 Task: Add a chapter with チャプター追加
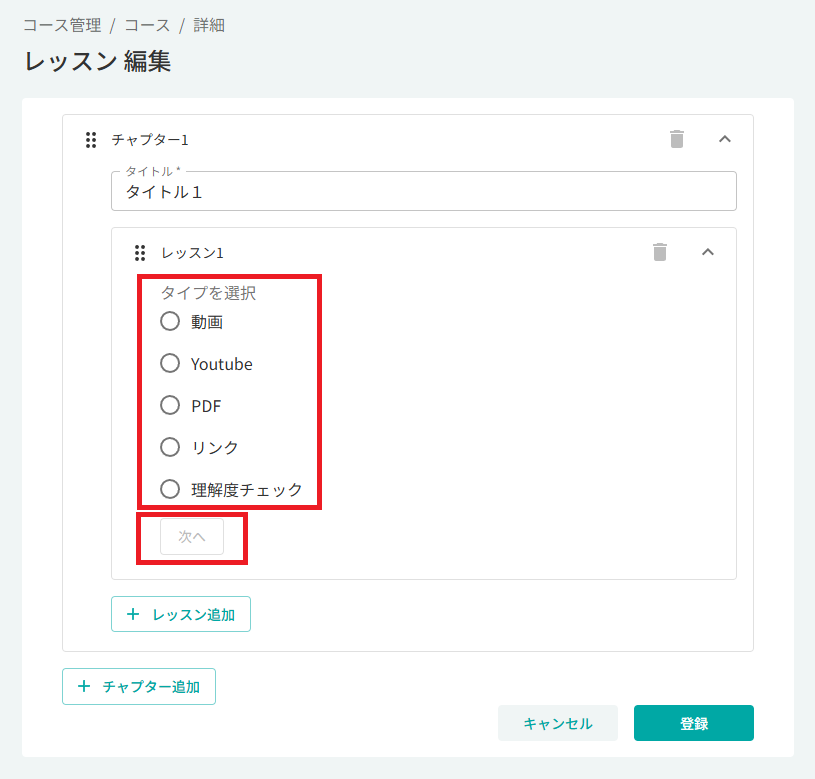[139, 686]
